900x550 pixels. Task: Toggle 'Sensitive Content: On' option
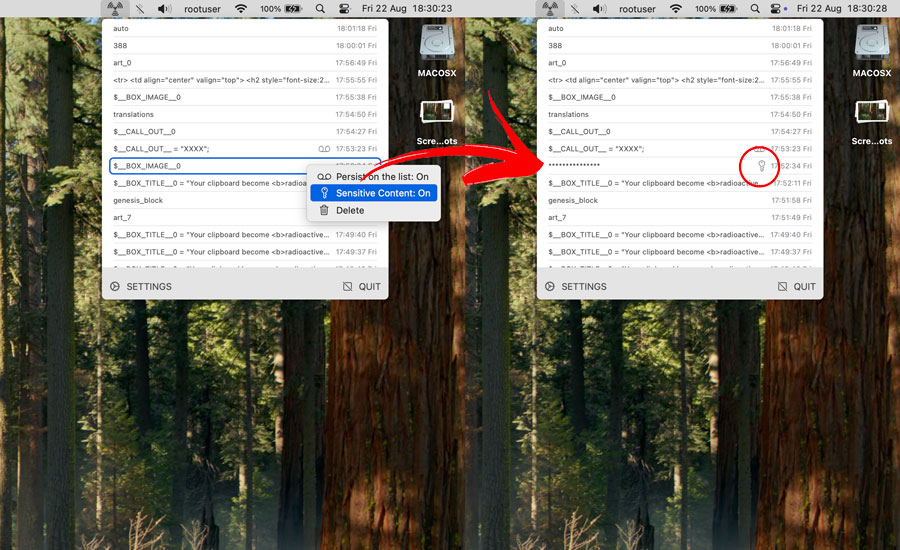[374, 193]
